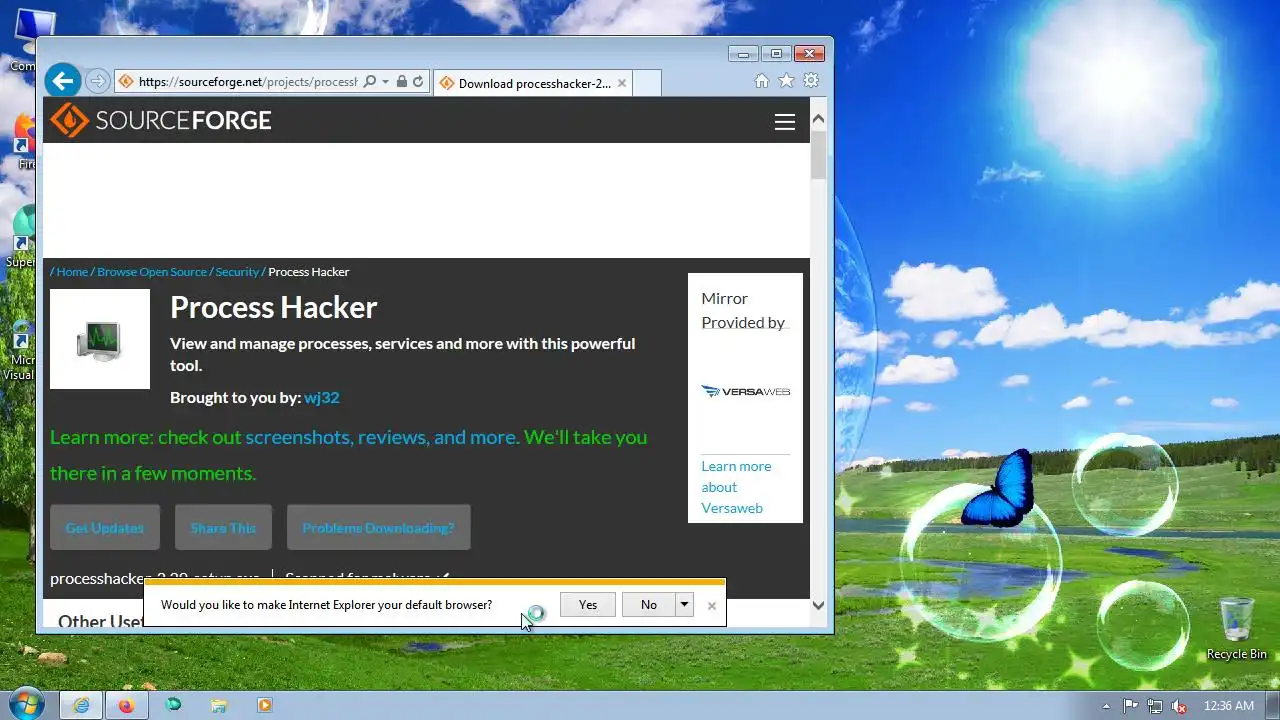Open Favorites with the star icon
Viewport: 1280px width, 720px height.
point(787,81)
